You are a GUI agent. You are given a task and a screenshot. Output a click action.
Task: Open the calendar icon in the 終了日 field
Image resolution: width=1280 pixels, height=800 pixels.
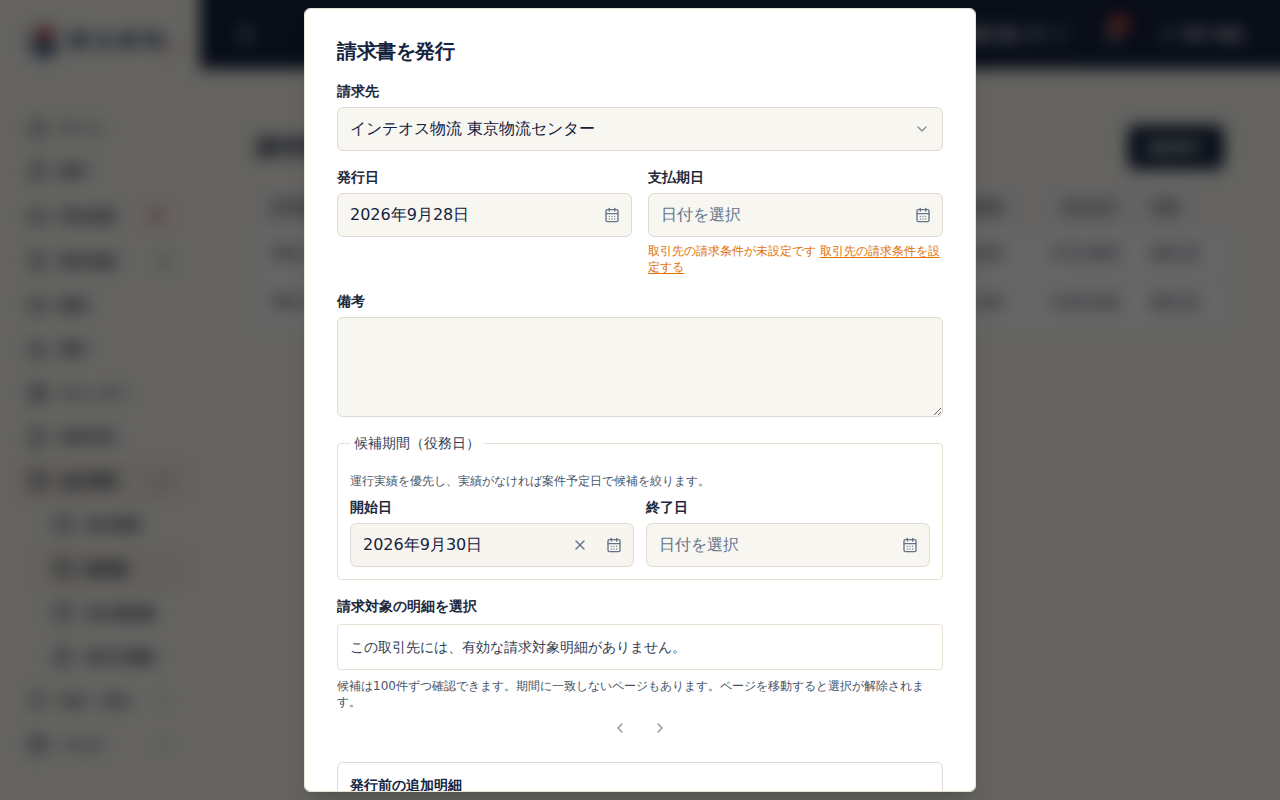[x=910, y=545]
